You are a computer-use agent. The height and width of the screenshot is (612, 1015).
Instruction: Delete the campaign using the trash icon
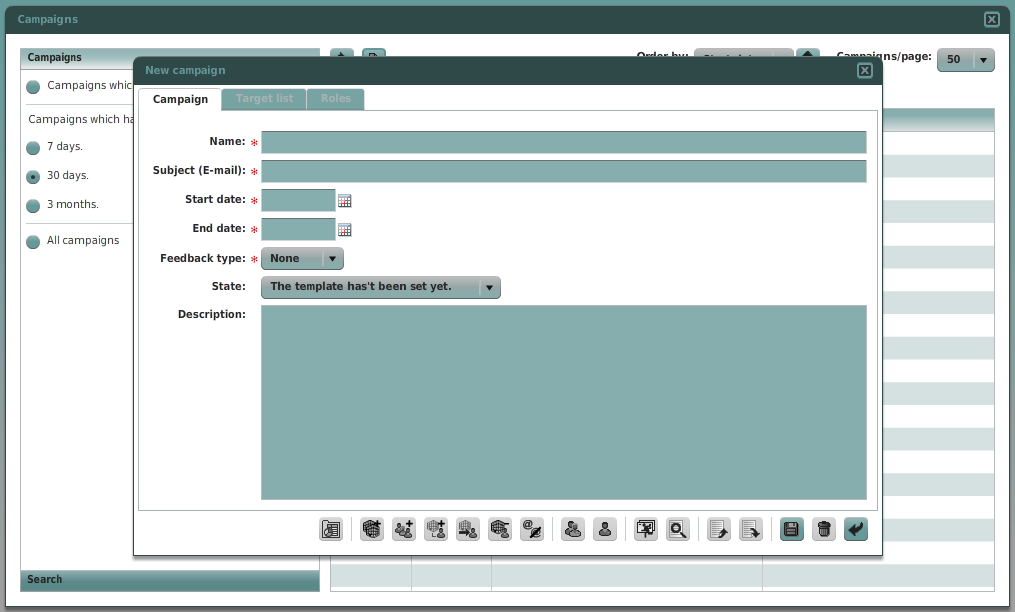(823, 529)
